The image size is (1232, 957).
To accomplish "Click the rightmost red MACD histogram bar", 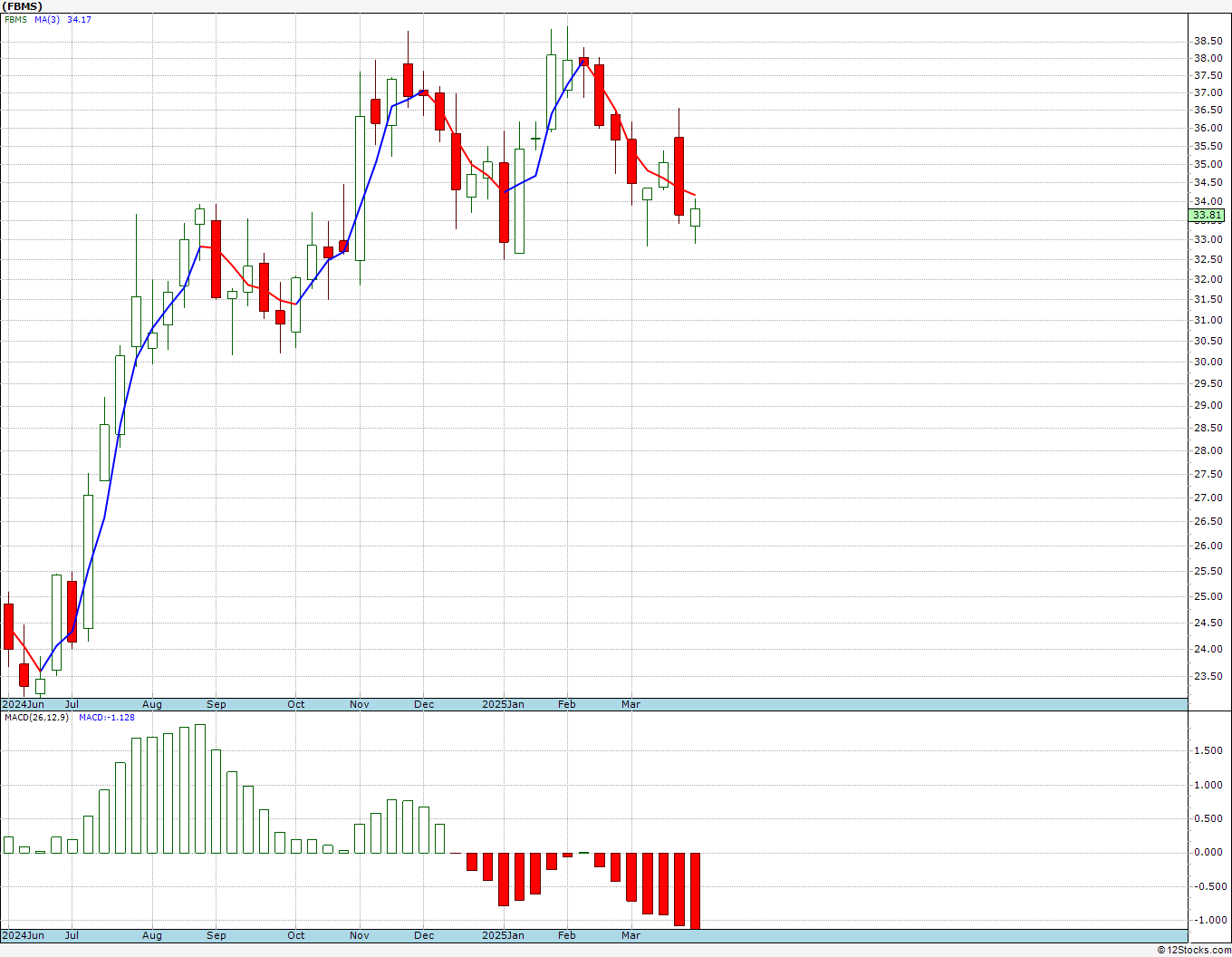I will (x=696, y=890).
